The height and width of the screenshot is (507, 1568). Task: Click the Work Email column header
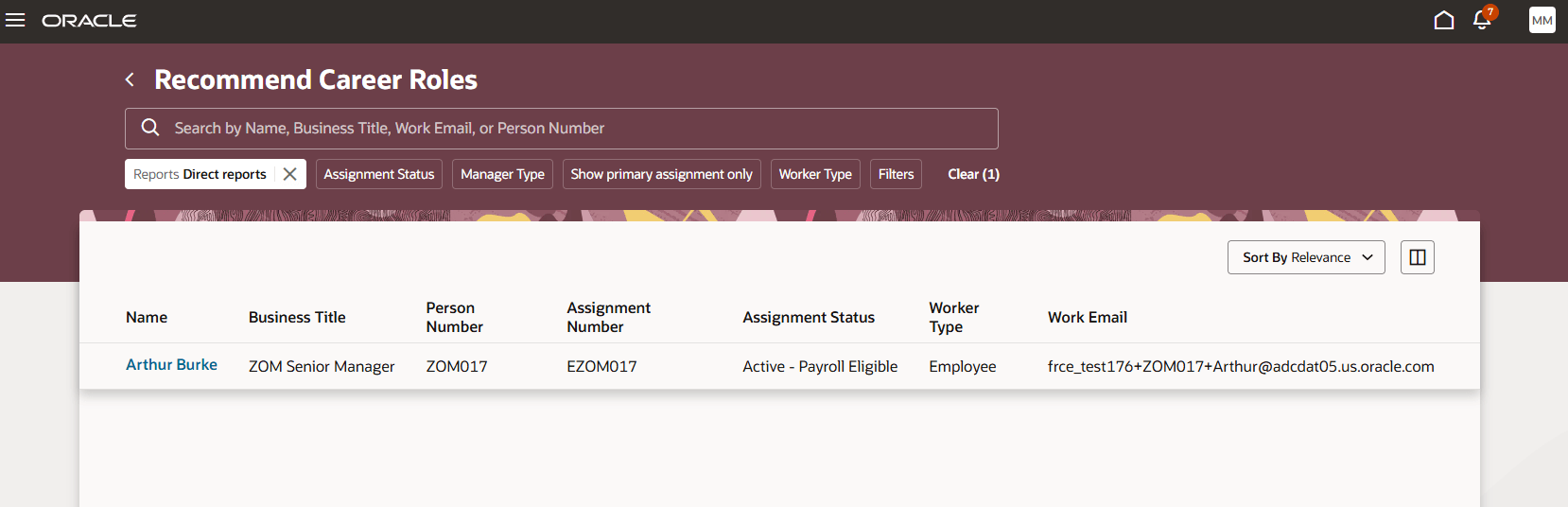coord(1088,318)
